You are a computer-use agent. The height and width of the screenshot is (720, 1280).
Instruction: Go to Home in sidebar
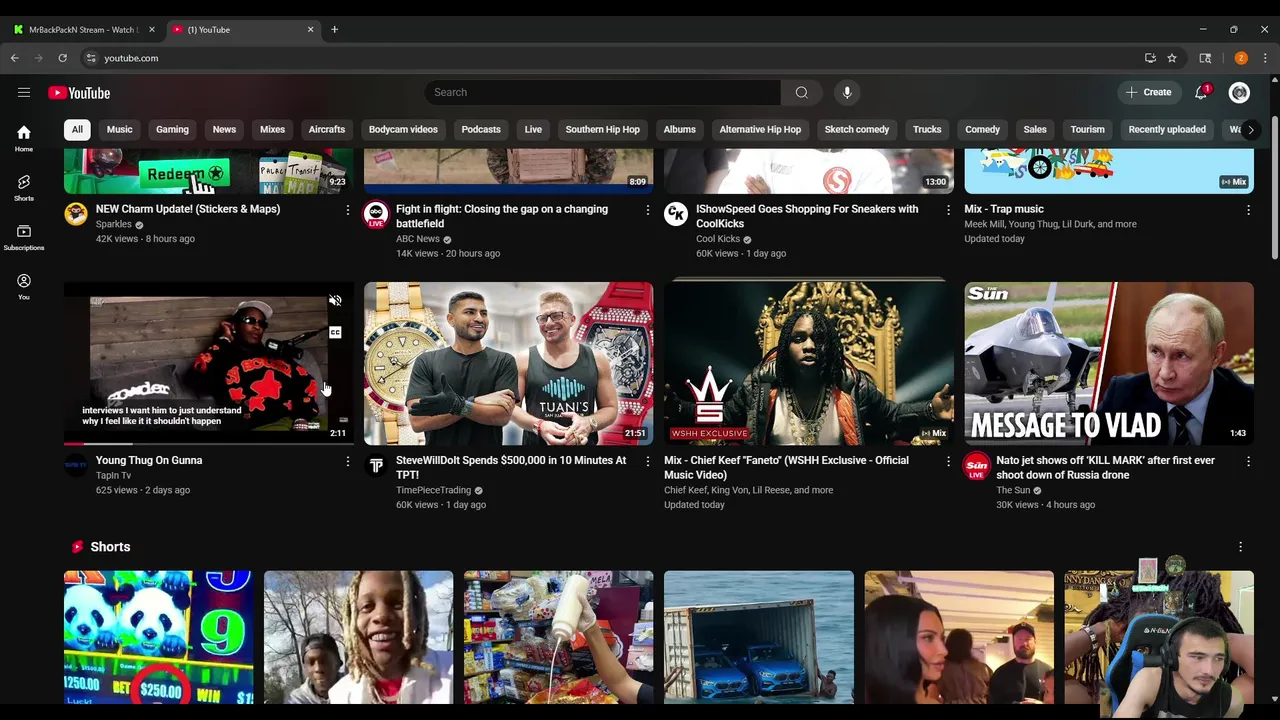point(24,138)
